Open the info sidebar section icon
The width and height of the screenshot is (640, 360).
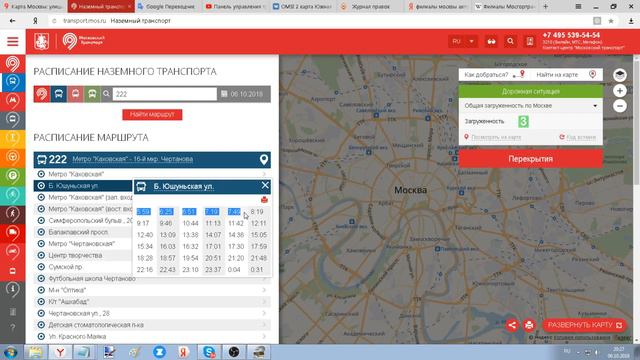[x=13, y=289]
